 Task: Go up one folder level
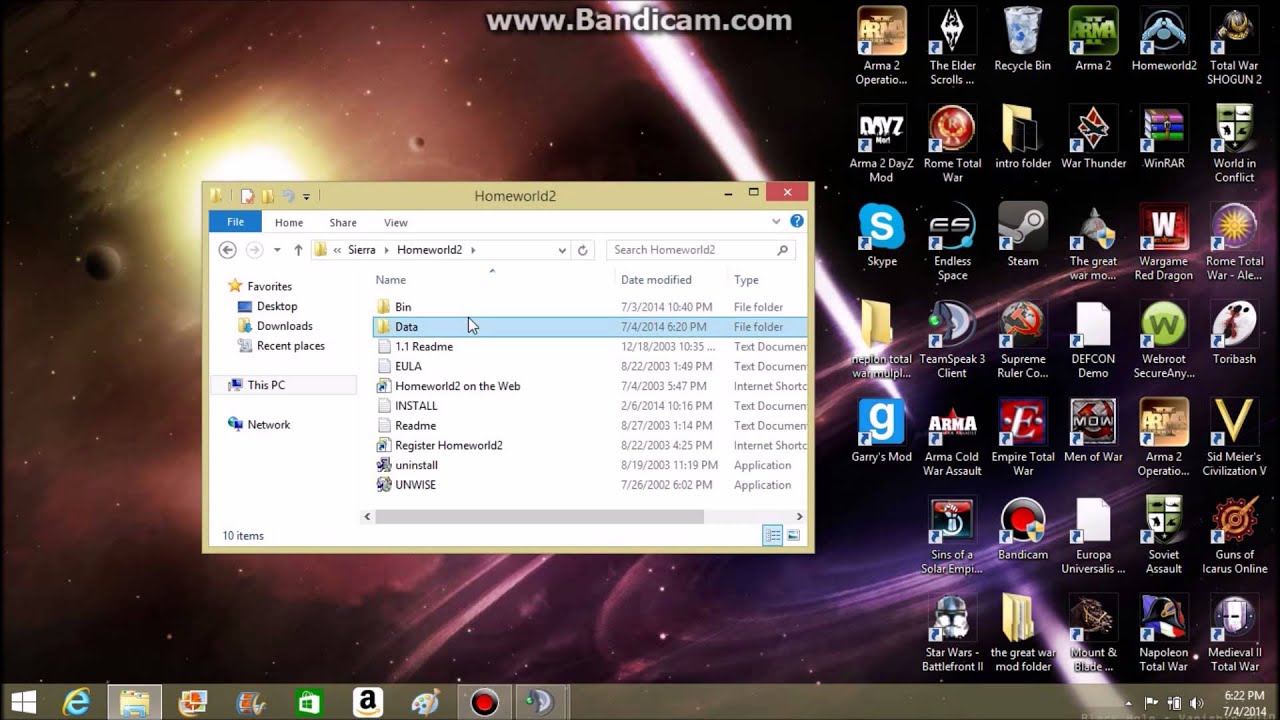(x=298, y=250)
